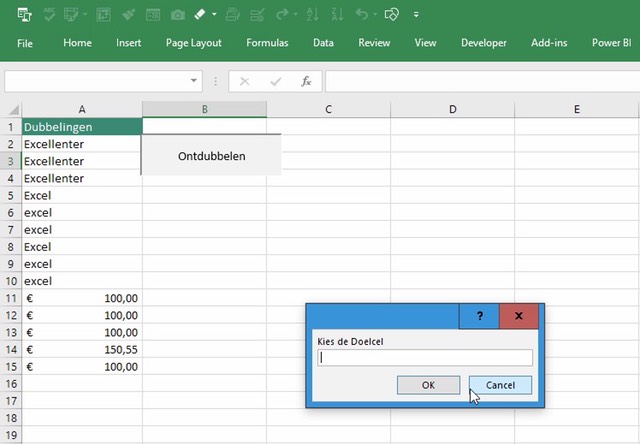640x444 pixels.
Task: Select cell A2 containing Excellenter
Action: pos(82,144)
